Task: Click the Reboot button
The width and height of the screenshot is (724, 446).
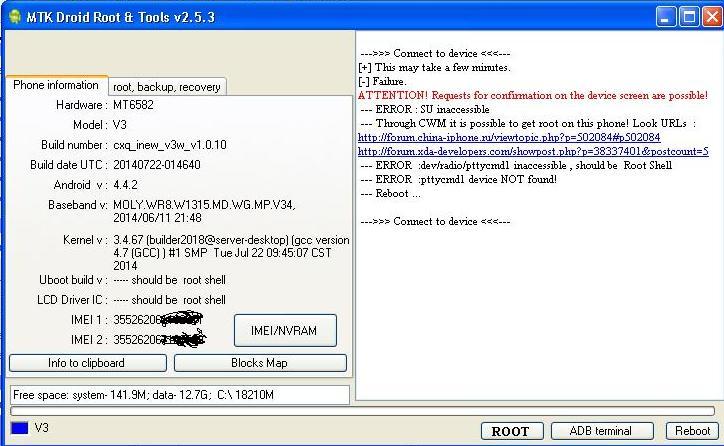Action: [693, 431]
